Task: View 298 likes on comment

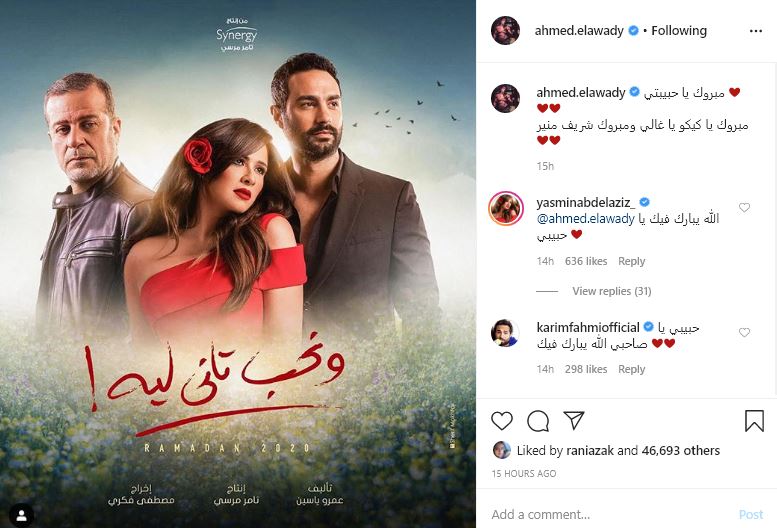Action: click(586, 369)
